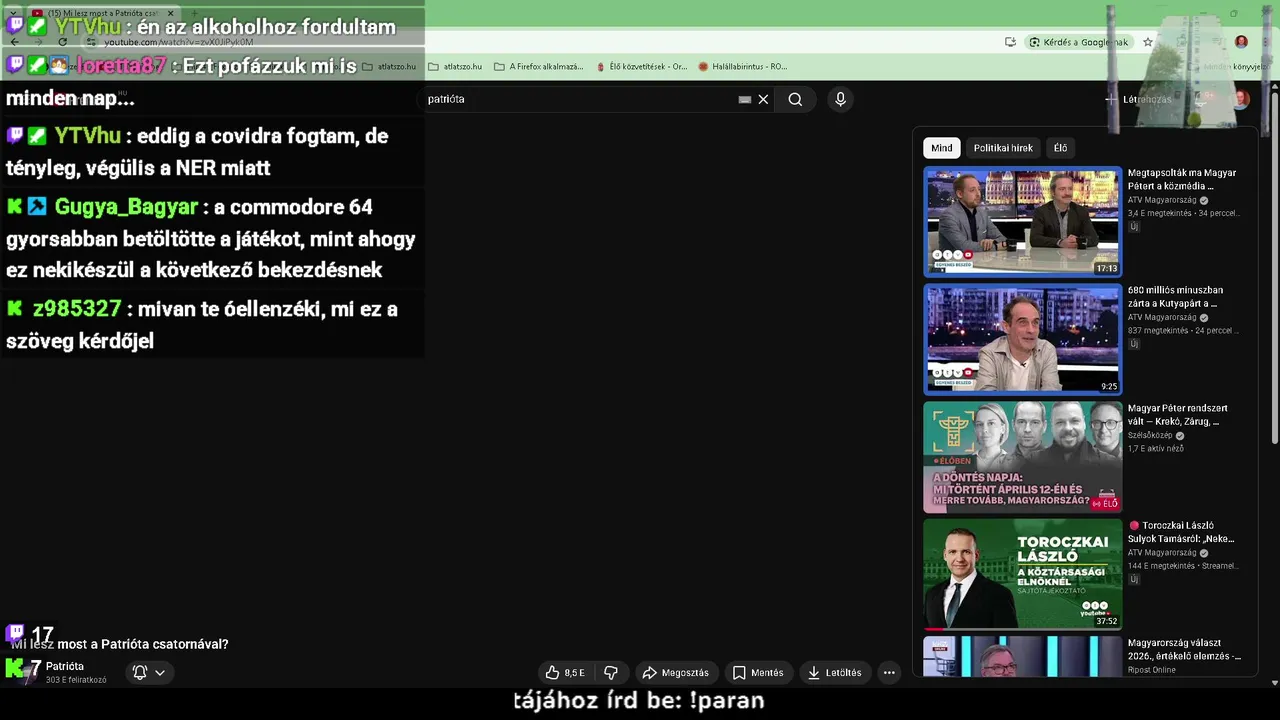
Task: Open the Patrióta channel name under video
Action: (65, 667)
